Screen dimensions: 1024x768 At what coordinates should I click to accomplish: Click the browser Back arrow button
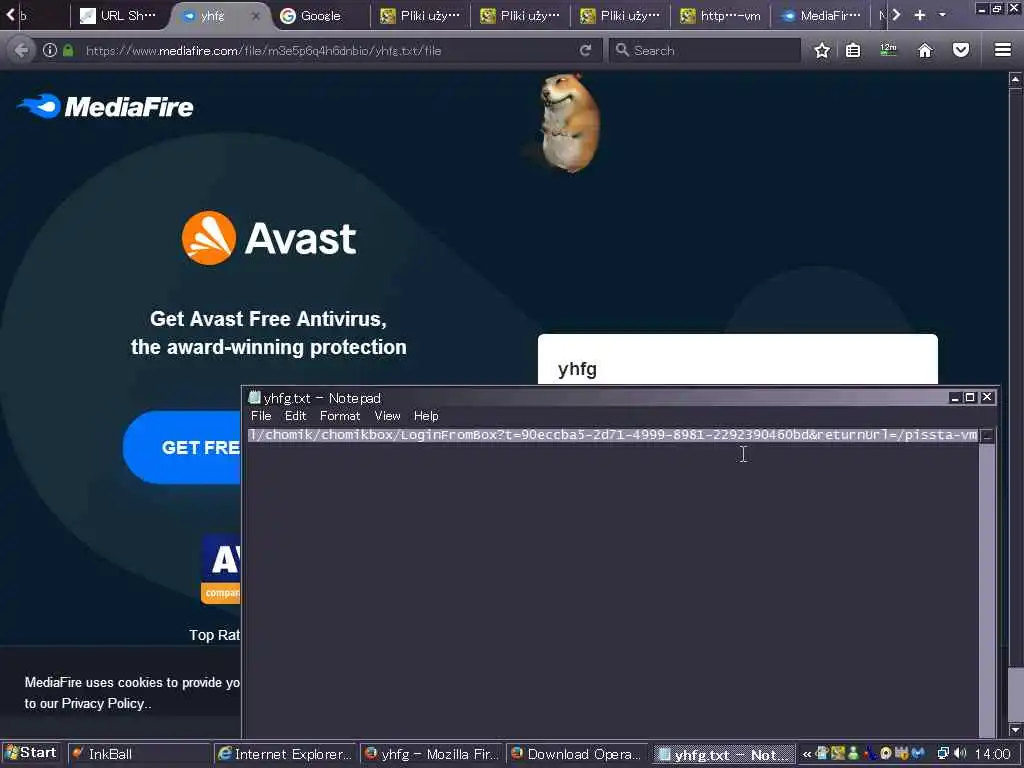tap(22, 50)
